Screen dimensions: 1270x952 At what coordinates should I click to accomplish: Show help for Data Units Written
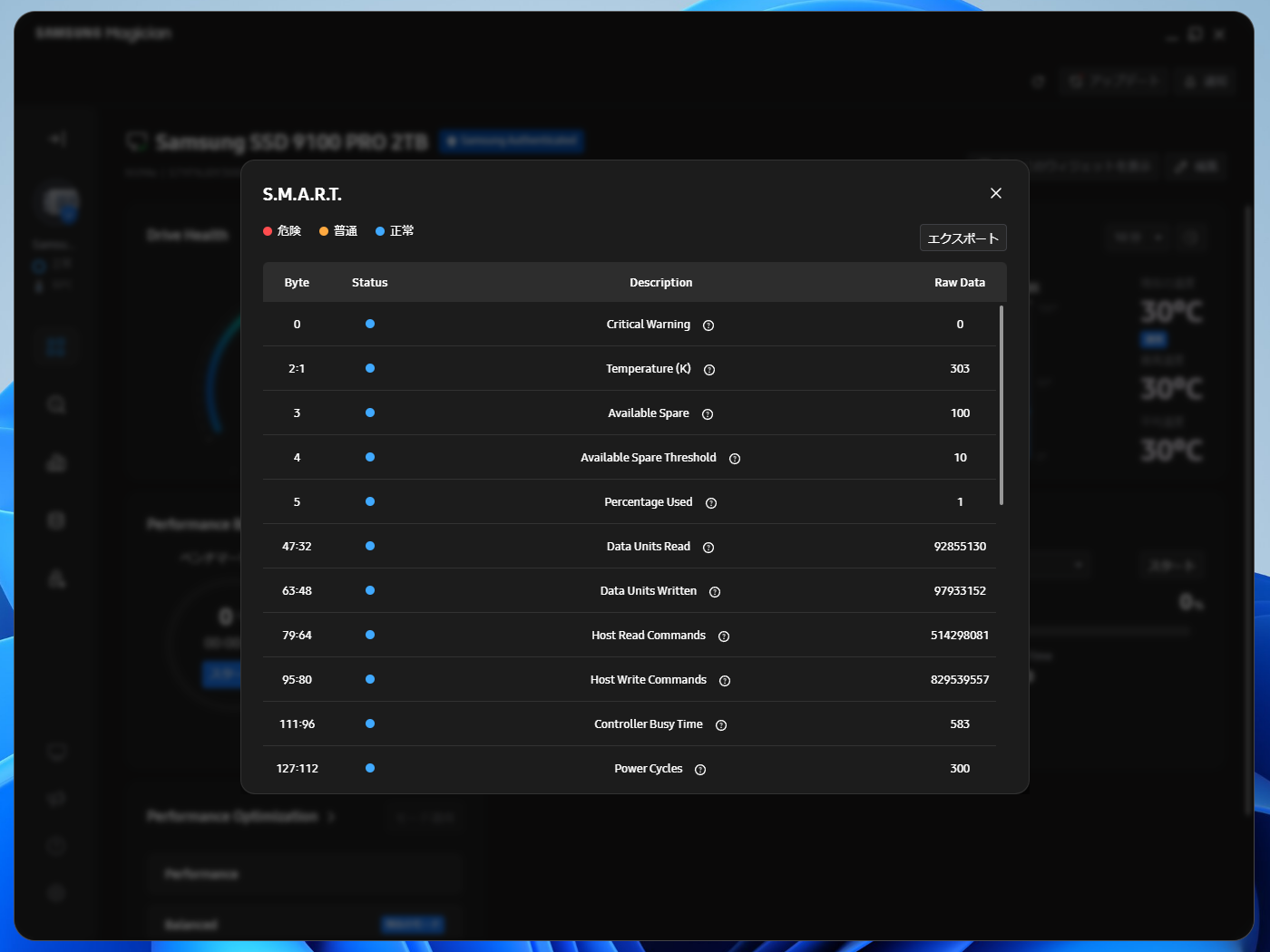pos(715,592)
